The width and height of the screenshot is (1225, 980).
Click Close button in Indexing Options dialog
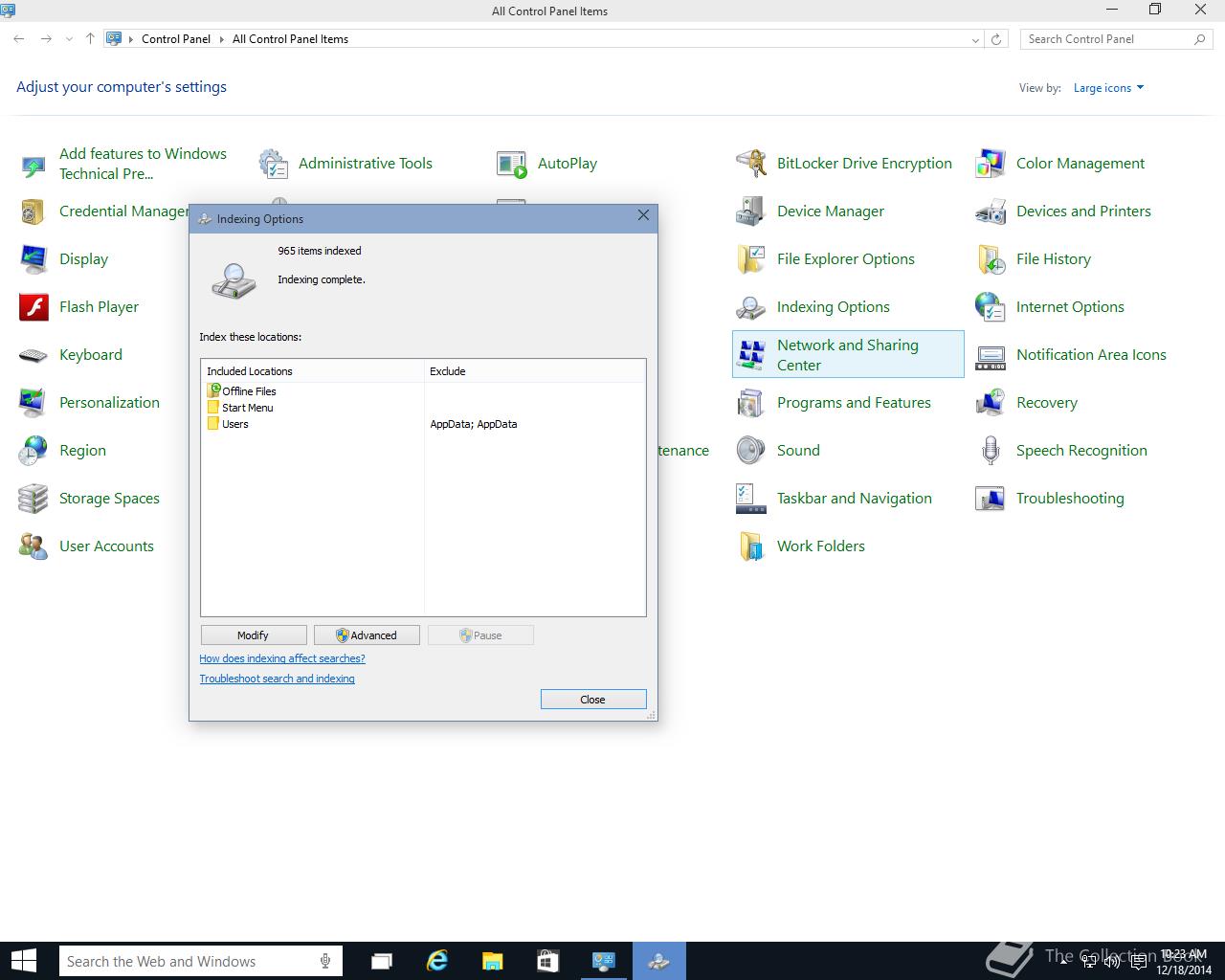point(593,700)
